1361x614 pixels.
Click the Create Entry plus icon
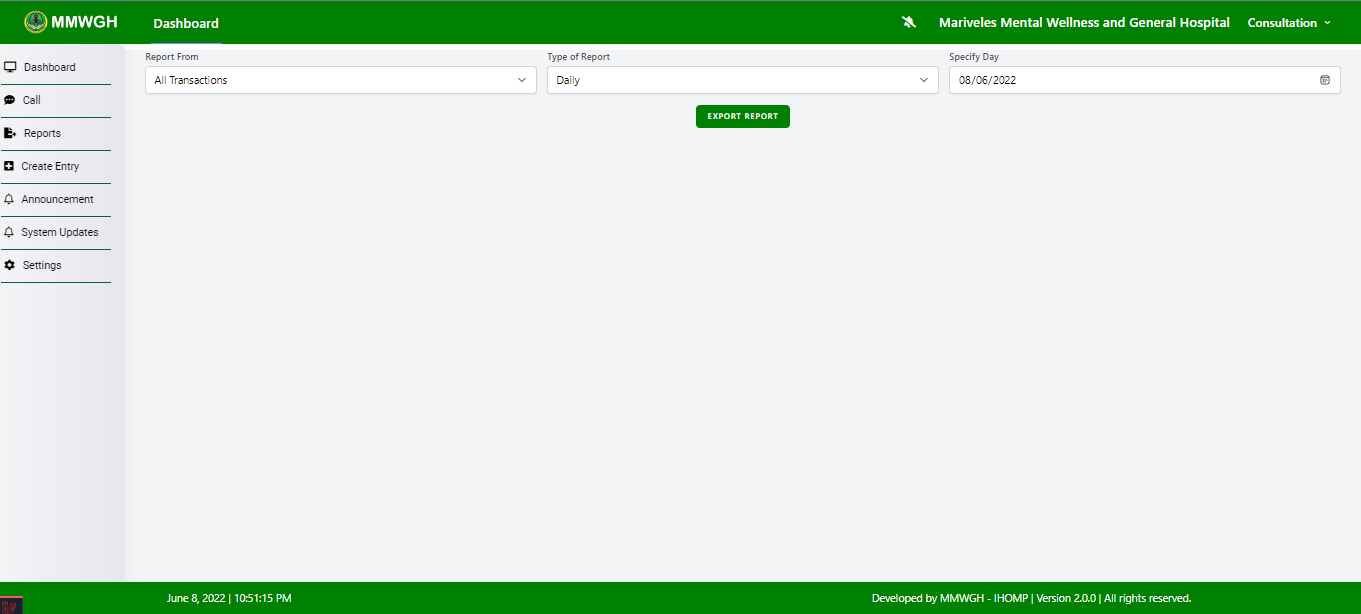click(10, 166)
